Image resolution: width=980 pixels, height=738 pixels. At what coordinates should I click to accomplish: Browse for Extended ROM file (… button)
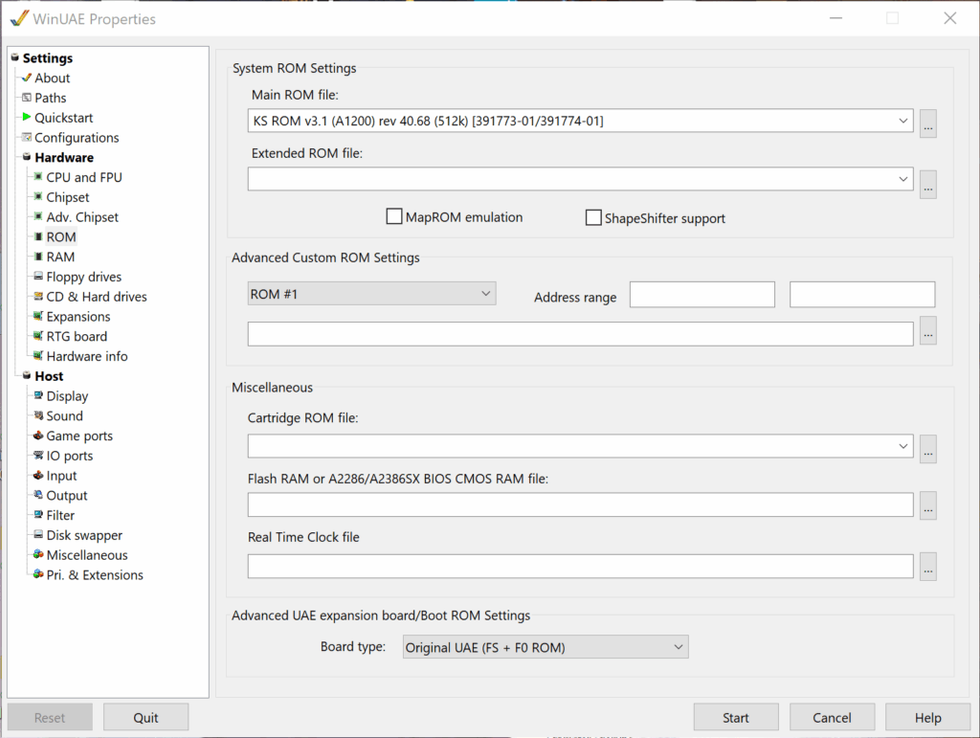[x=928, y=184]
